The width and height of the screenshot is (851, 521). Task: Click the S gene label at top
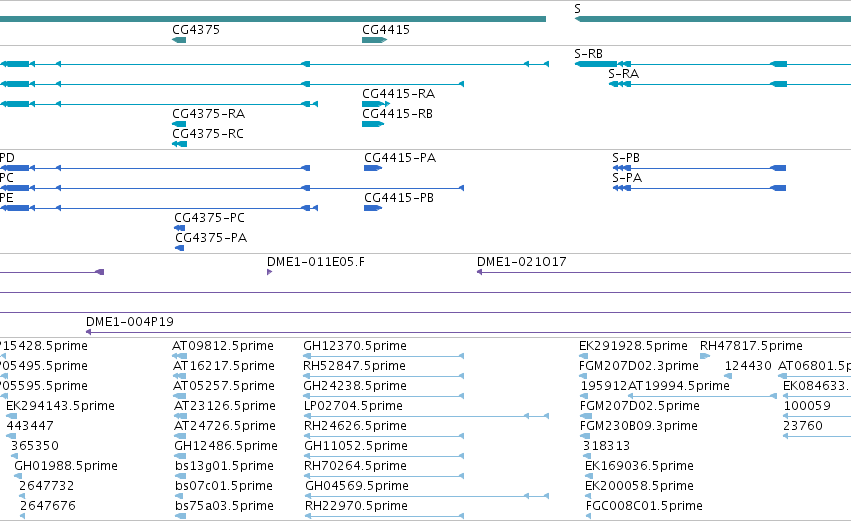pos(577,9)
